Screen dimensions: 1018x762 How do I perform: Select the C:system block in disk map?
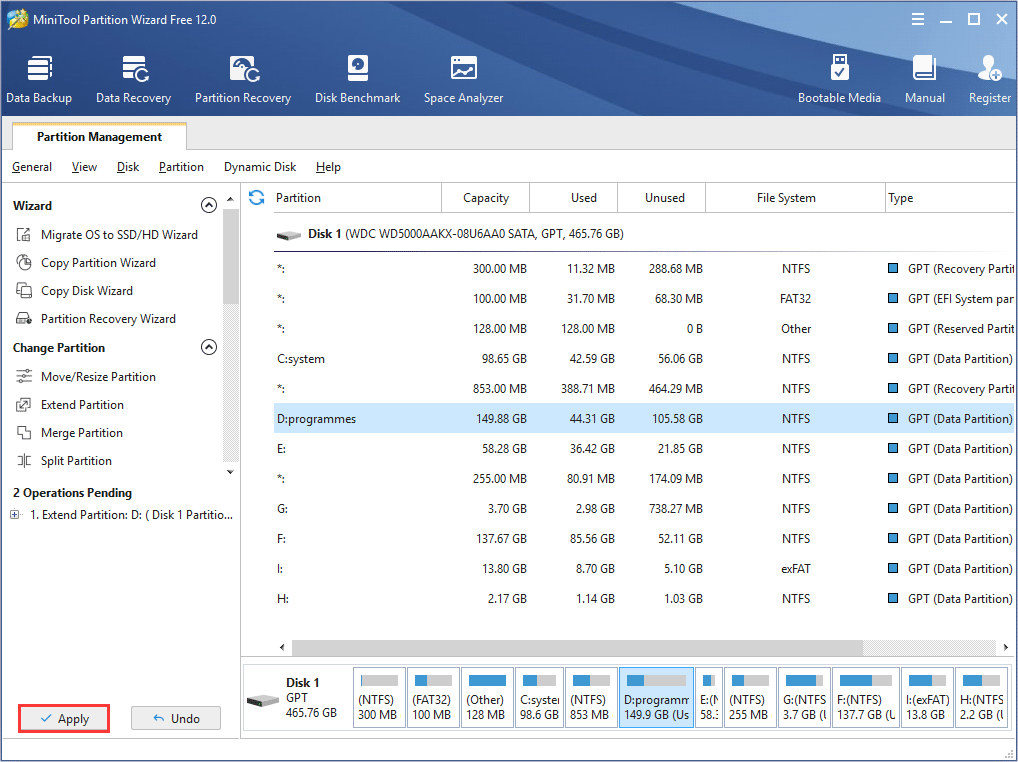click(540, 697)
